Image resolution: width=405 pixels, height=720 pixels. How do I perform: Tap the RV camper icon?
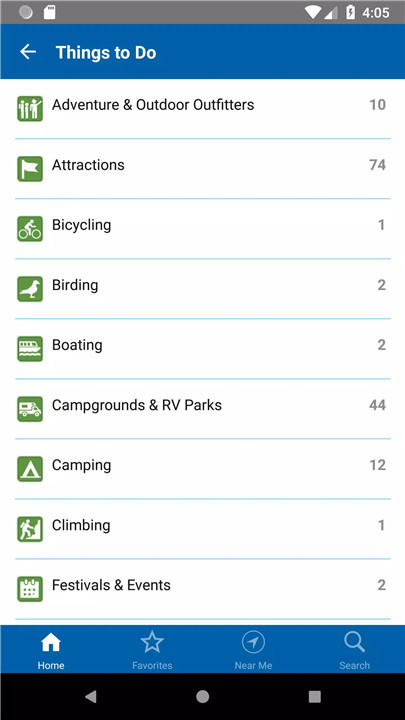[30, 409]
